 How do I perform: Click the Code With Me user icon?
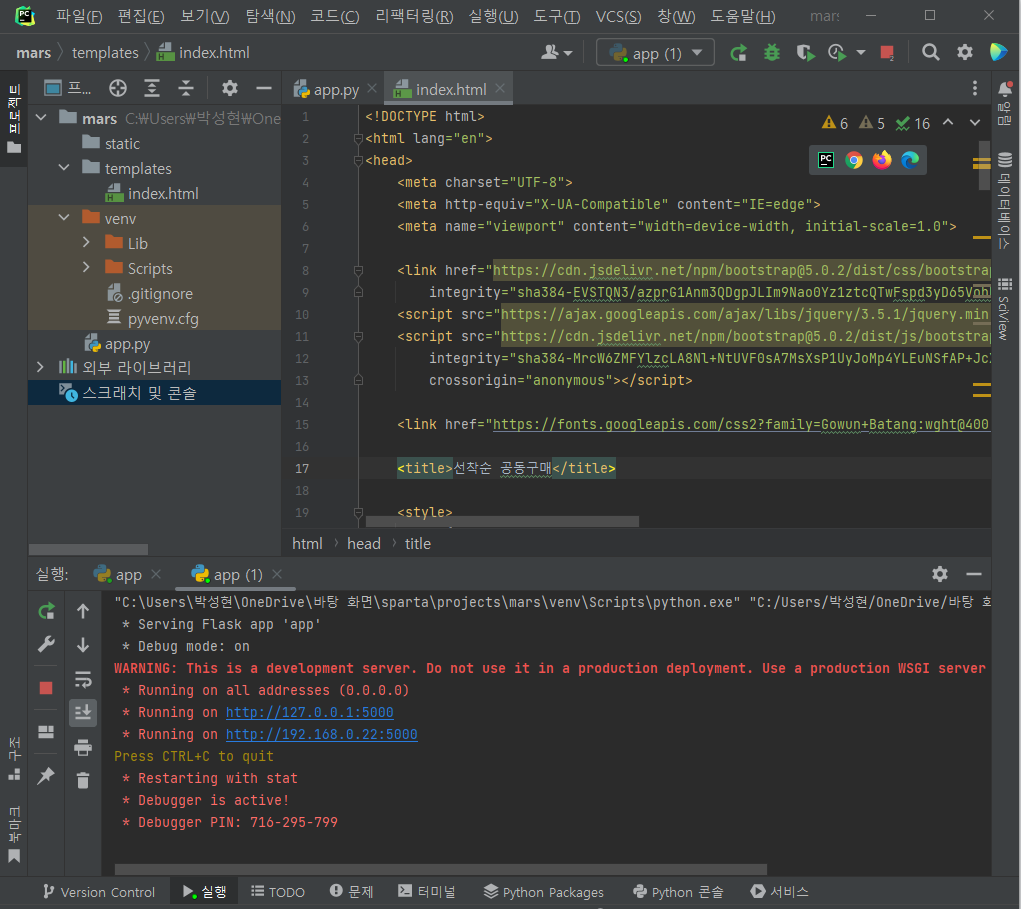555,52
